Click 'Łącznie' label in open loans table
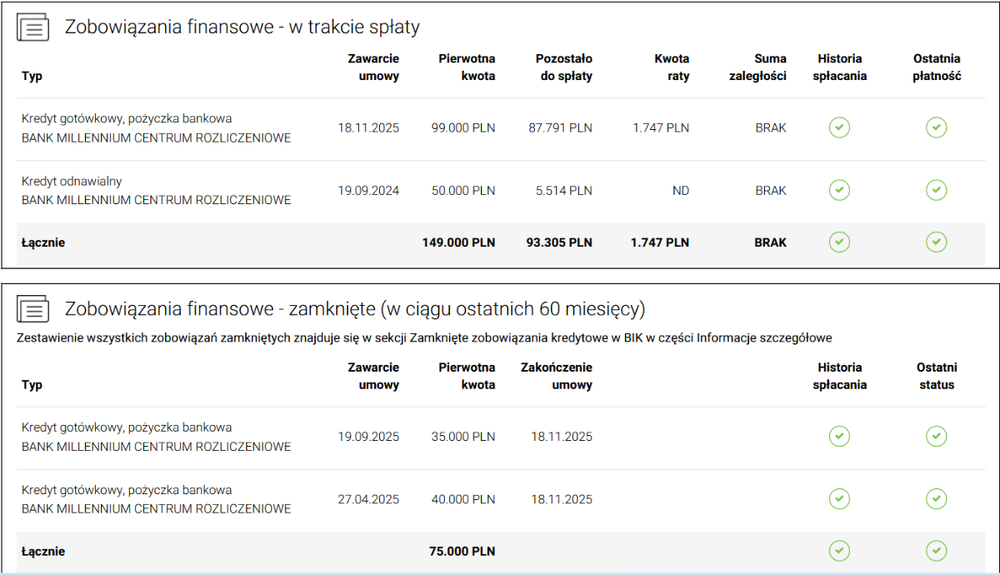Image resolution: width=1000 pixels, height=575 pixels. 43,243
